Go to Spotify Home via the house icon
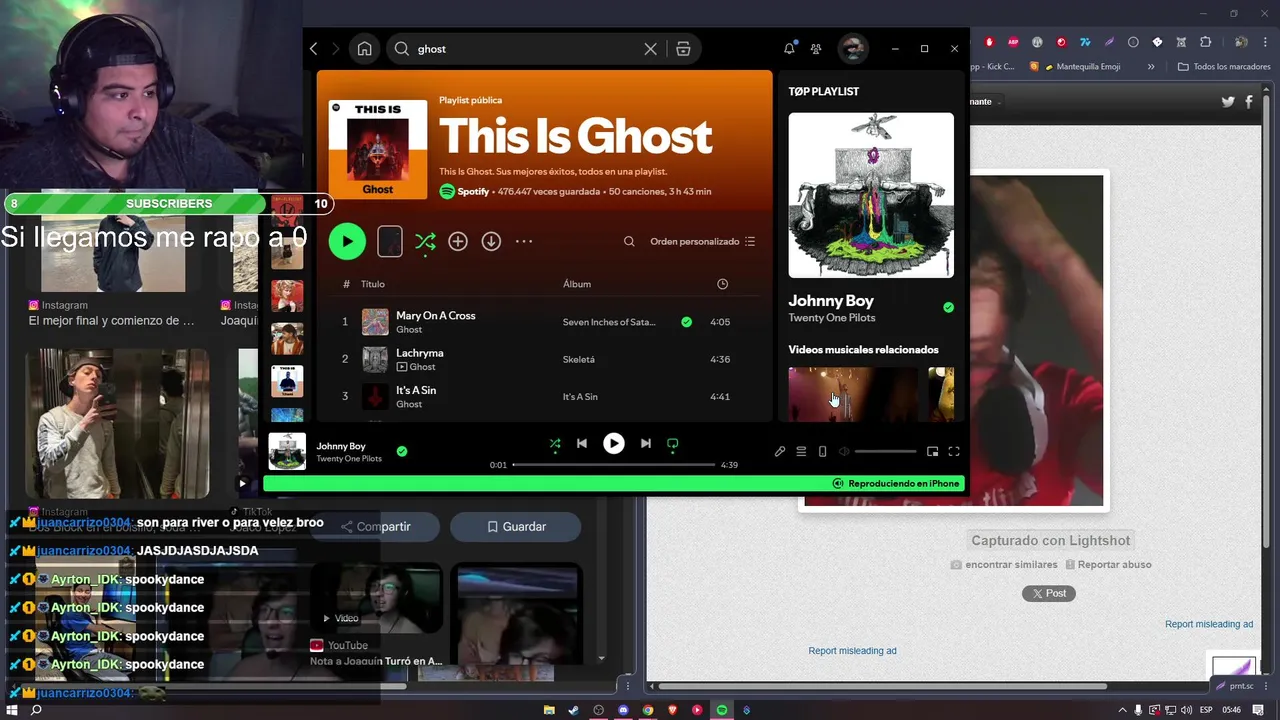The height and width of the screenshot is (720, 1280). 364,48
